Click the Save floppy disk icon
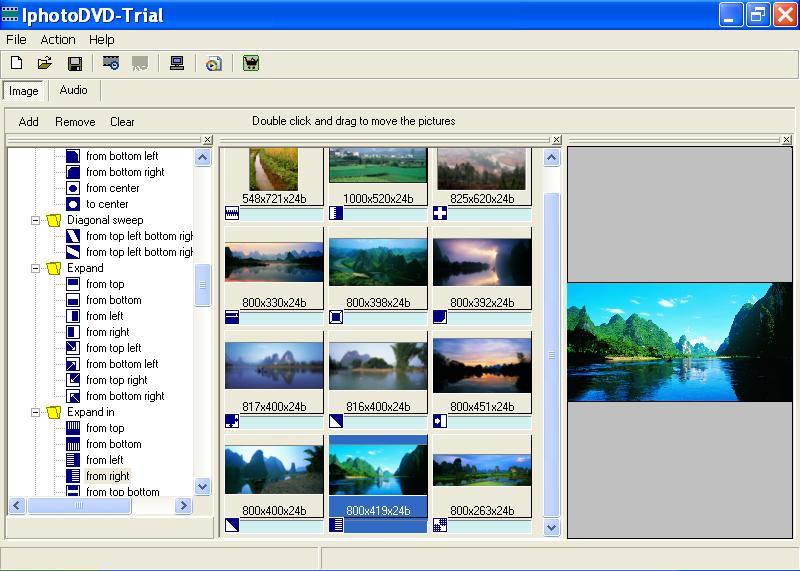Screen dimensions: 800x571 74,63
